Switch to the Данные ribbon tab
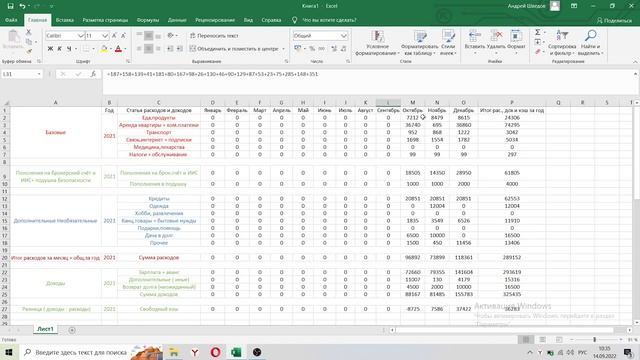640x360 pixels. tap(177, 20)
